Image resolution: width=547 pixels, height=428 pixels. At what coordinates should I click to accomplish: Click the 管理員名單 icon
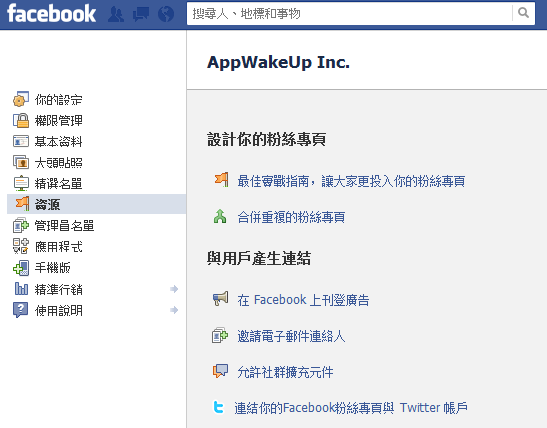tap(21, 225)
